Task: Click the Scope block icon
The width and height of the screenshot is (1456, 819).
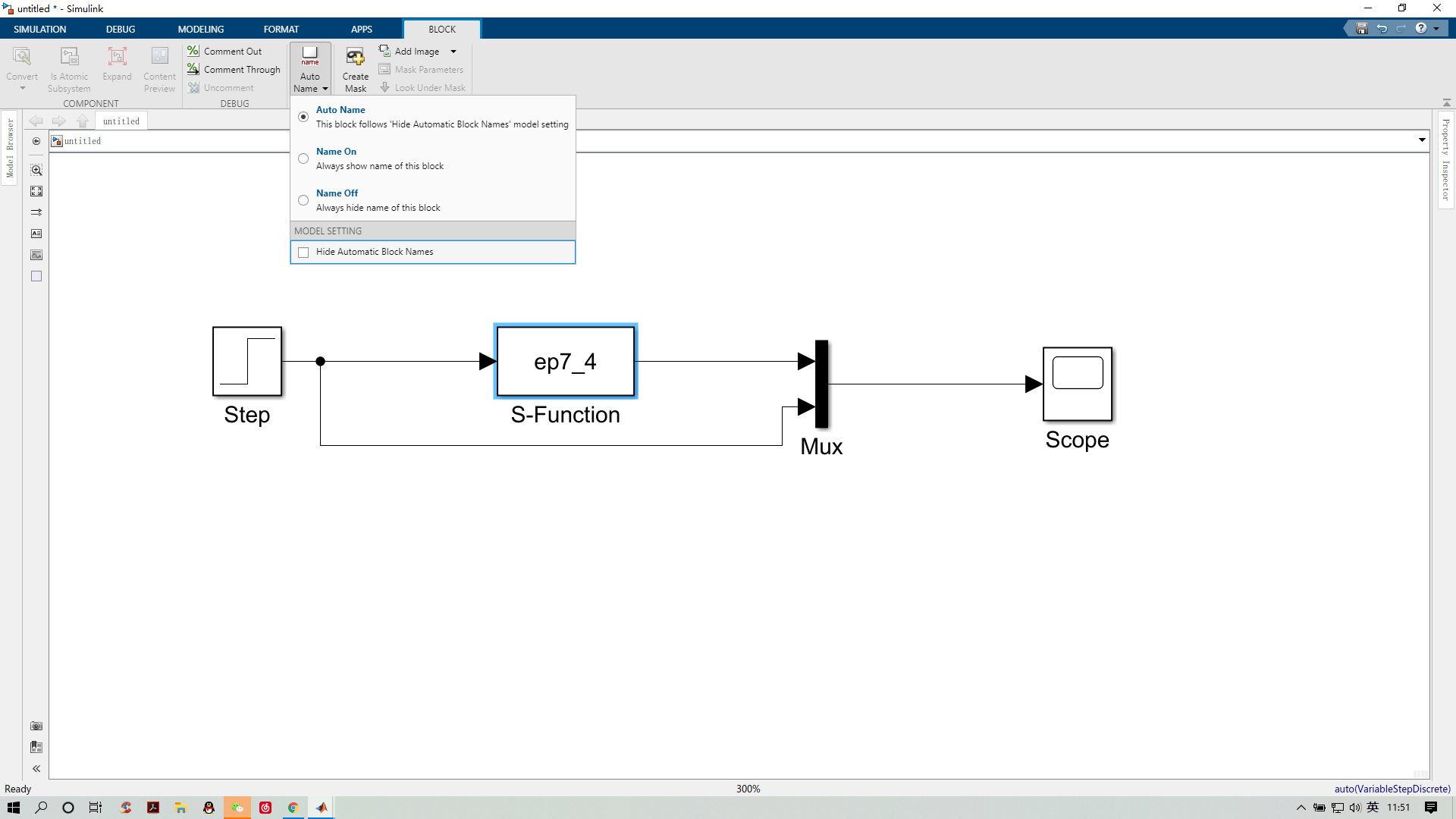Action: tap(1077, 384)
